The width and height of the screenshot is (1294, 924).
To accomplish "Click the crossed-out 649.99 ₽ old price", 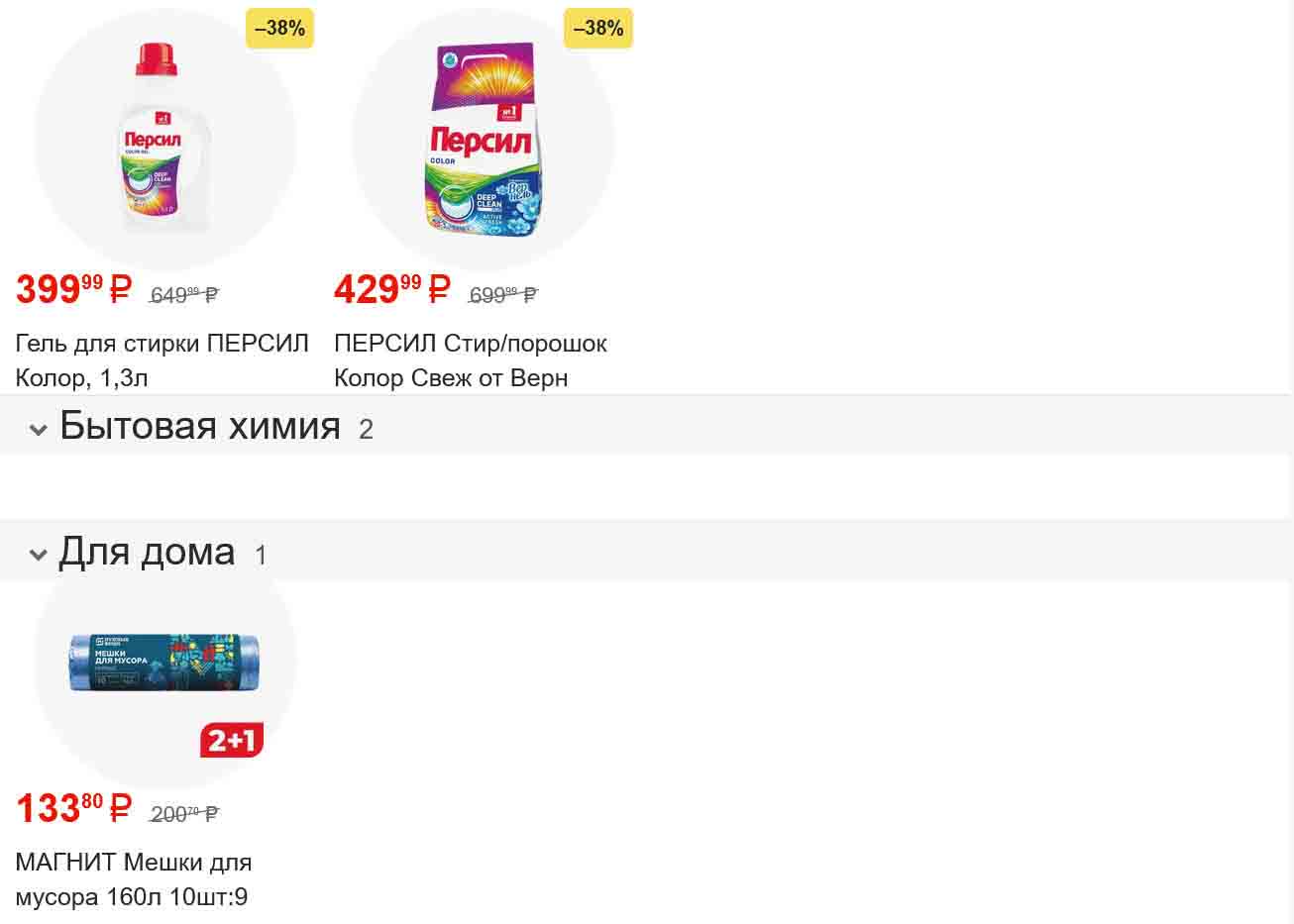I will [x=184, y=295].
